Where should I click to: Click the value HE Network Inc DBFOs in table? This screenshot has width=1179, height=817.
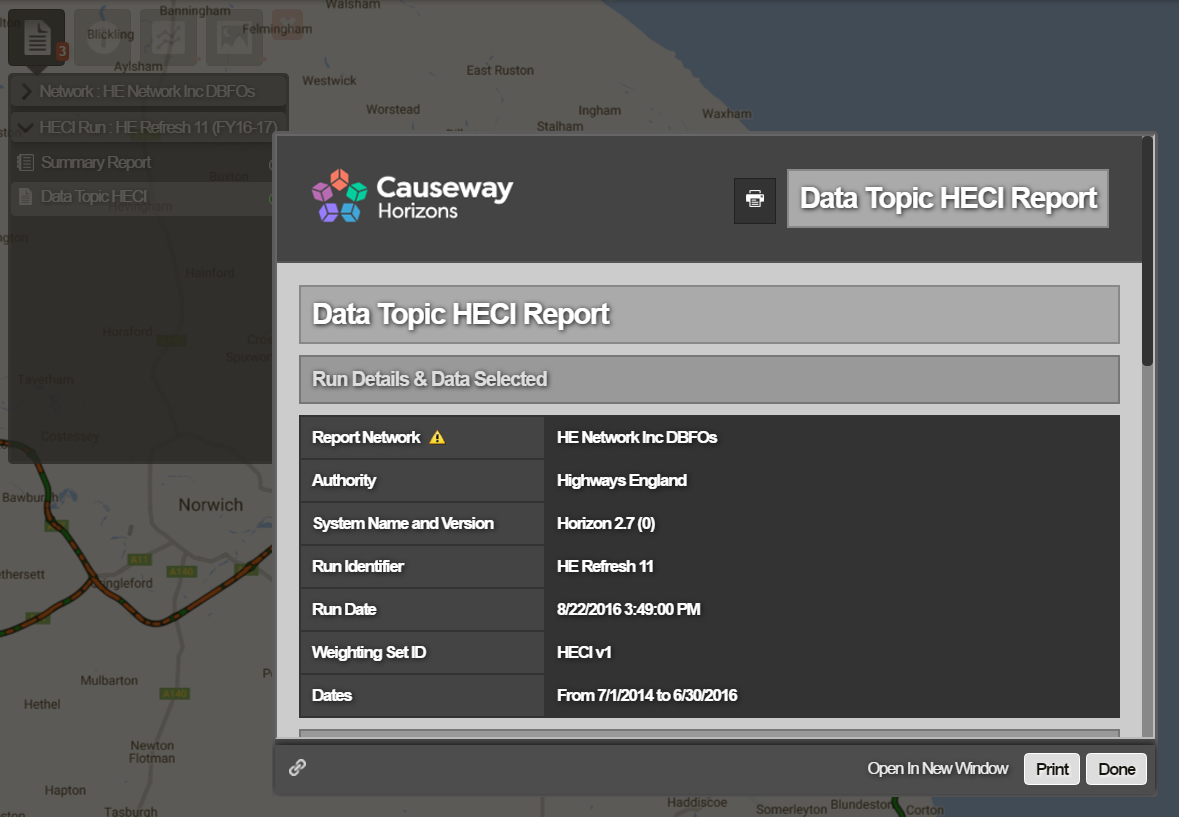coord(637,437)
